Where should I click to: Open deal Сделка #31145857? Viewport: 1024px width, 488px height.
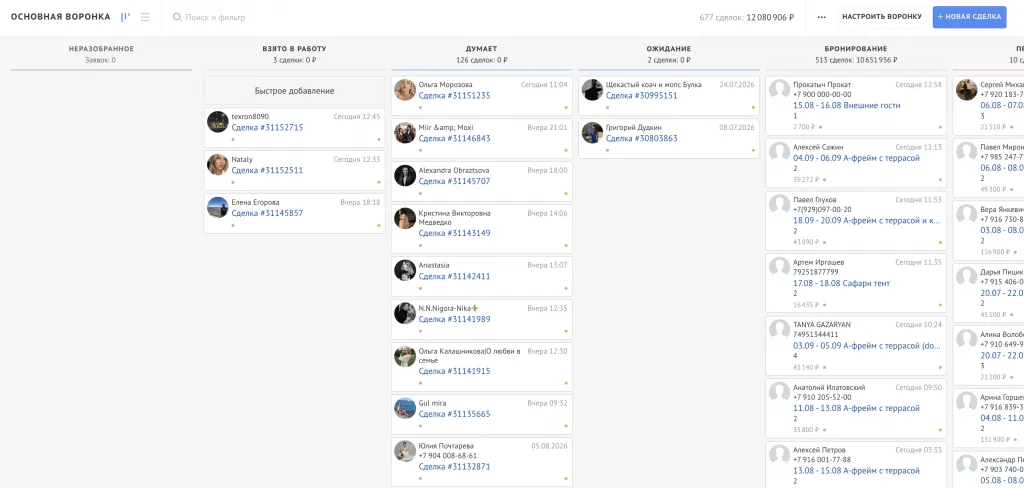(x=267, y=214)
